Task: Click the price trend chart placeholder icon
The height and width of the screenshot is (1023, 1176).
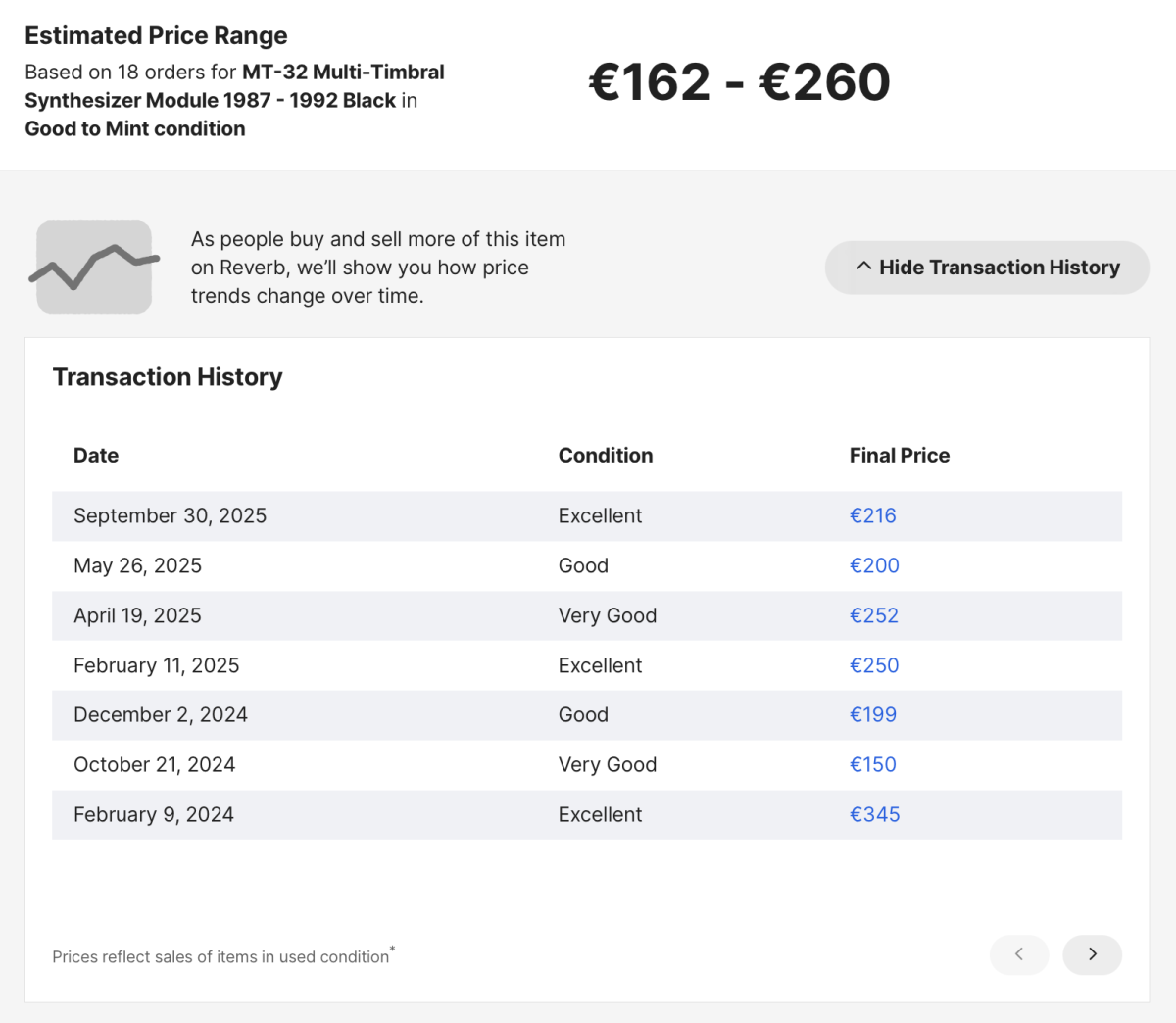Action: [94, 268]
